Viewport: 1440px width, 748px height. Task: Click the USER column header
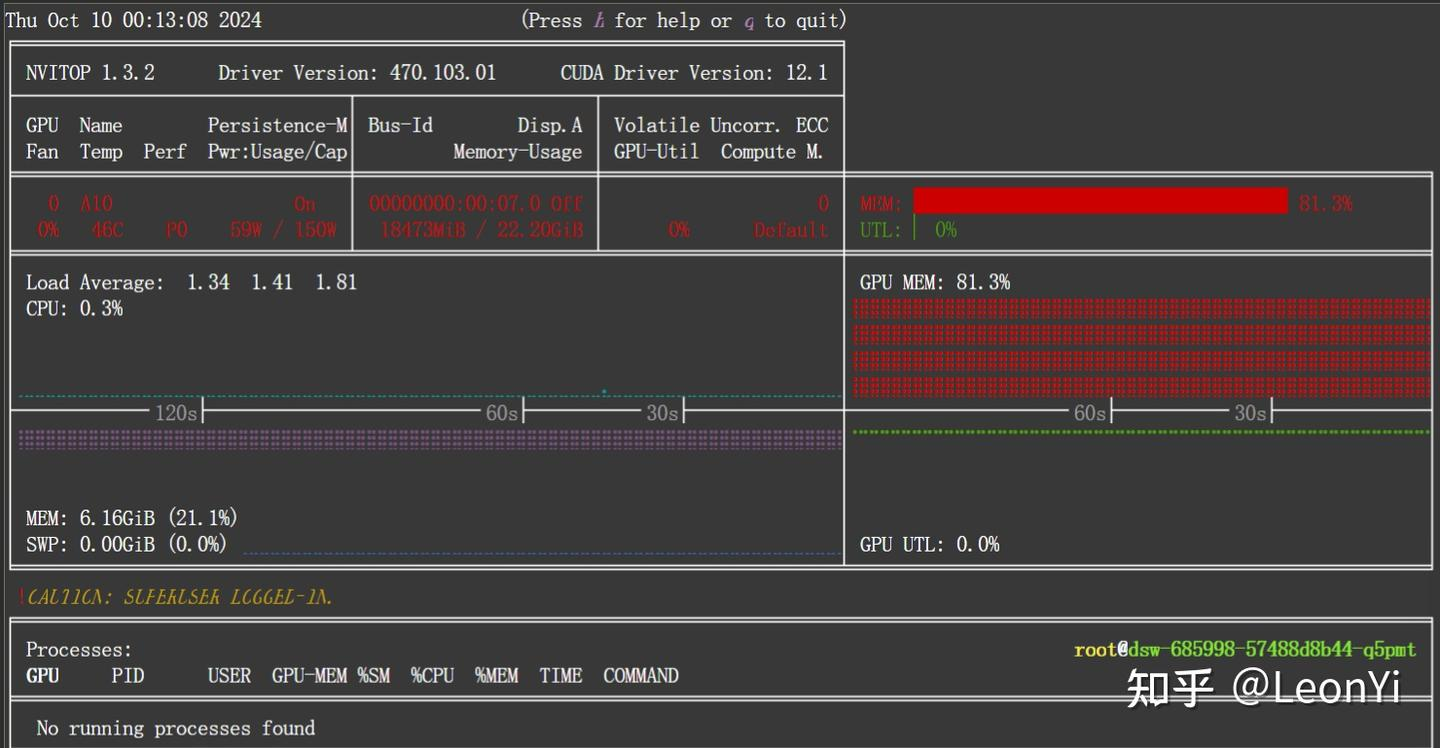[x=229, y=676]
